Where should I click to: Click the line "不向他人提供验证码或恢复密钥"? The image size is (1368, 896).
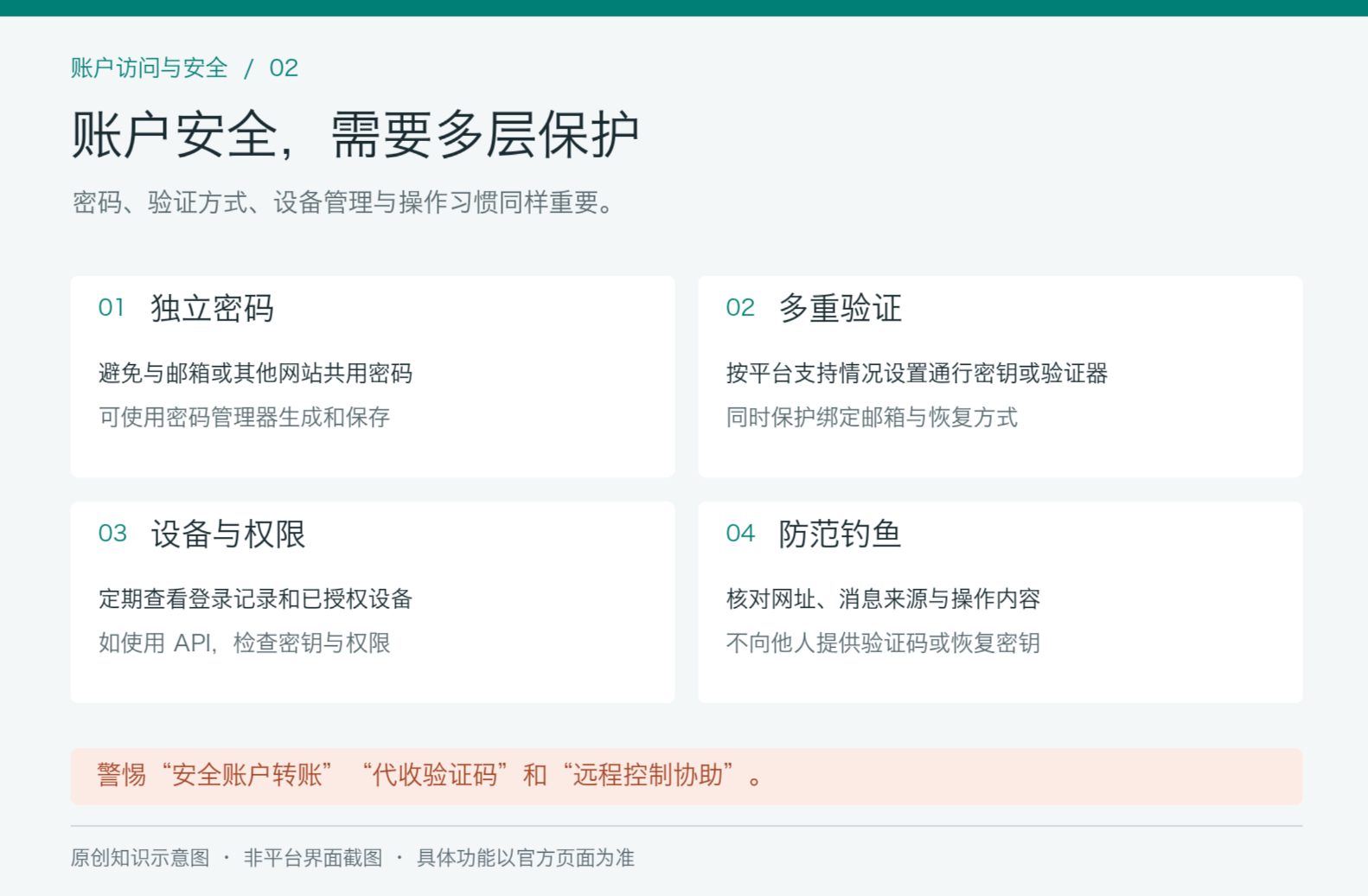[x=883, y=643]
